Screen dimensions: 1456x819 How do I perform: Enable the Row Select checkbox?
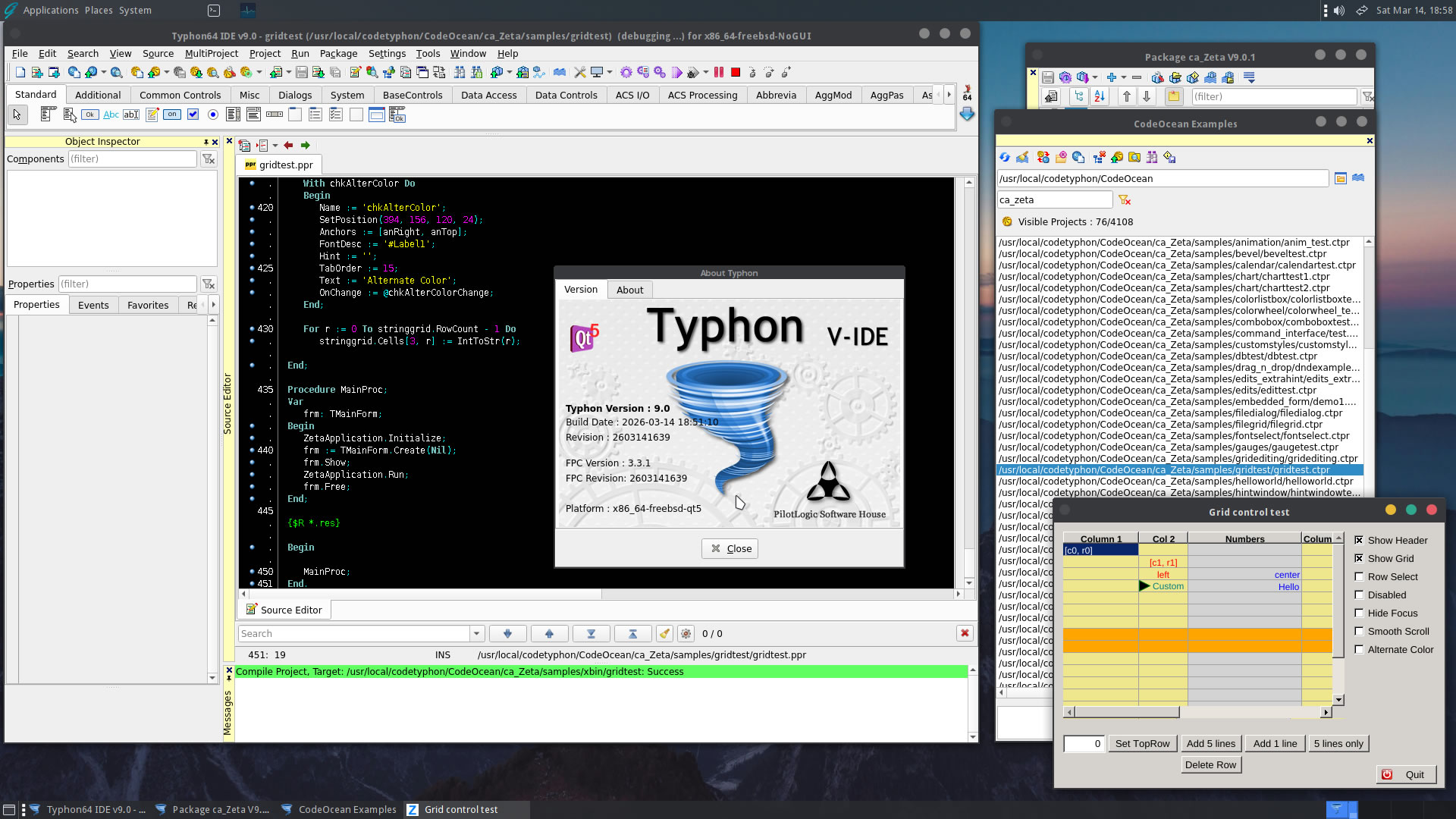pos(1359,577)
